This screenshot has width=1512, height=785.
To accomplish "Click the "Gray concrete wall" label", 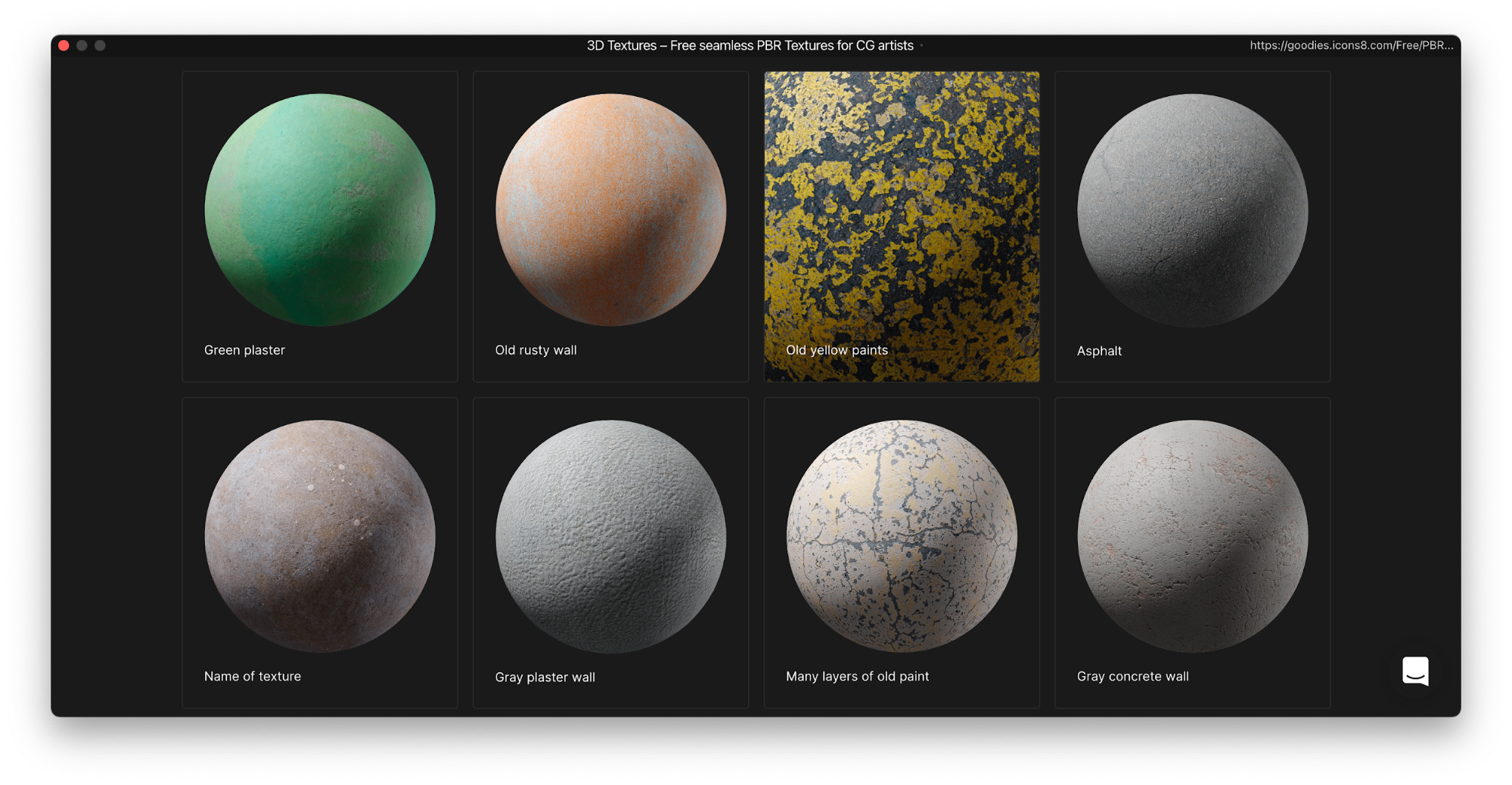I will pyautogui.click(x=1132, y=676).
